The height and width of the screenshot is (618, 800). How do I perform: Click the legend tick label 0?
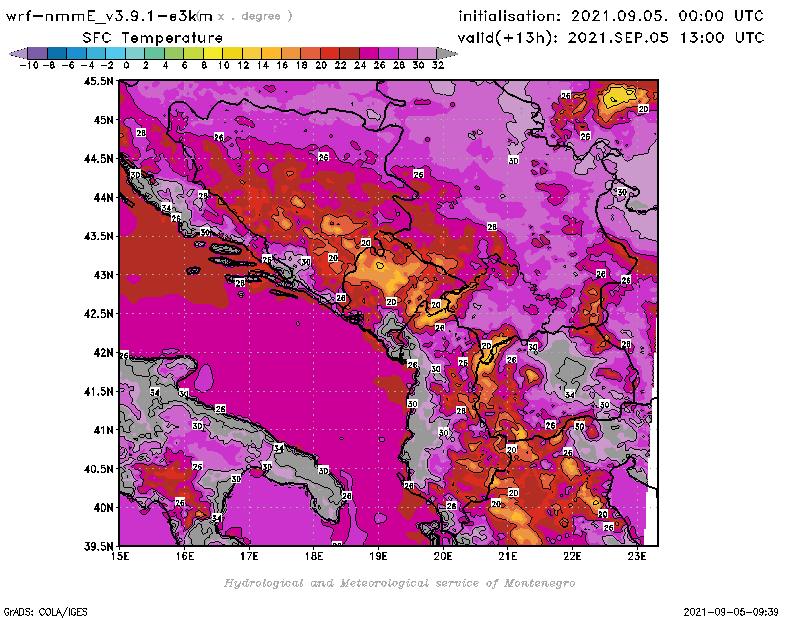tap(126, 65)
